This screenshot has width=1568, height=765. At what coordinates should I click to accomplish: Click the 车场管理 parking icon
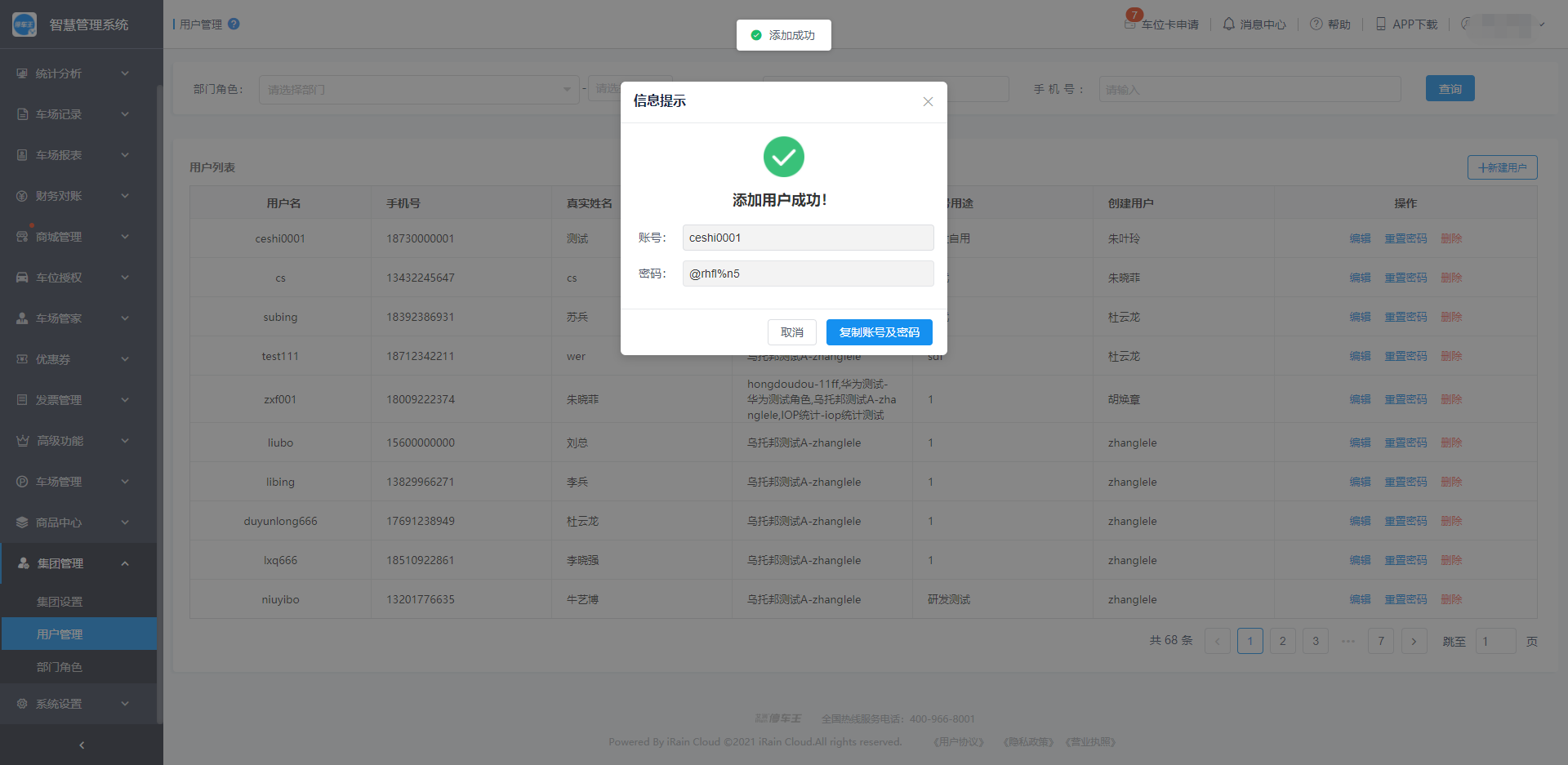pos(22,482)
